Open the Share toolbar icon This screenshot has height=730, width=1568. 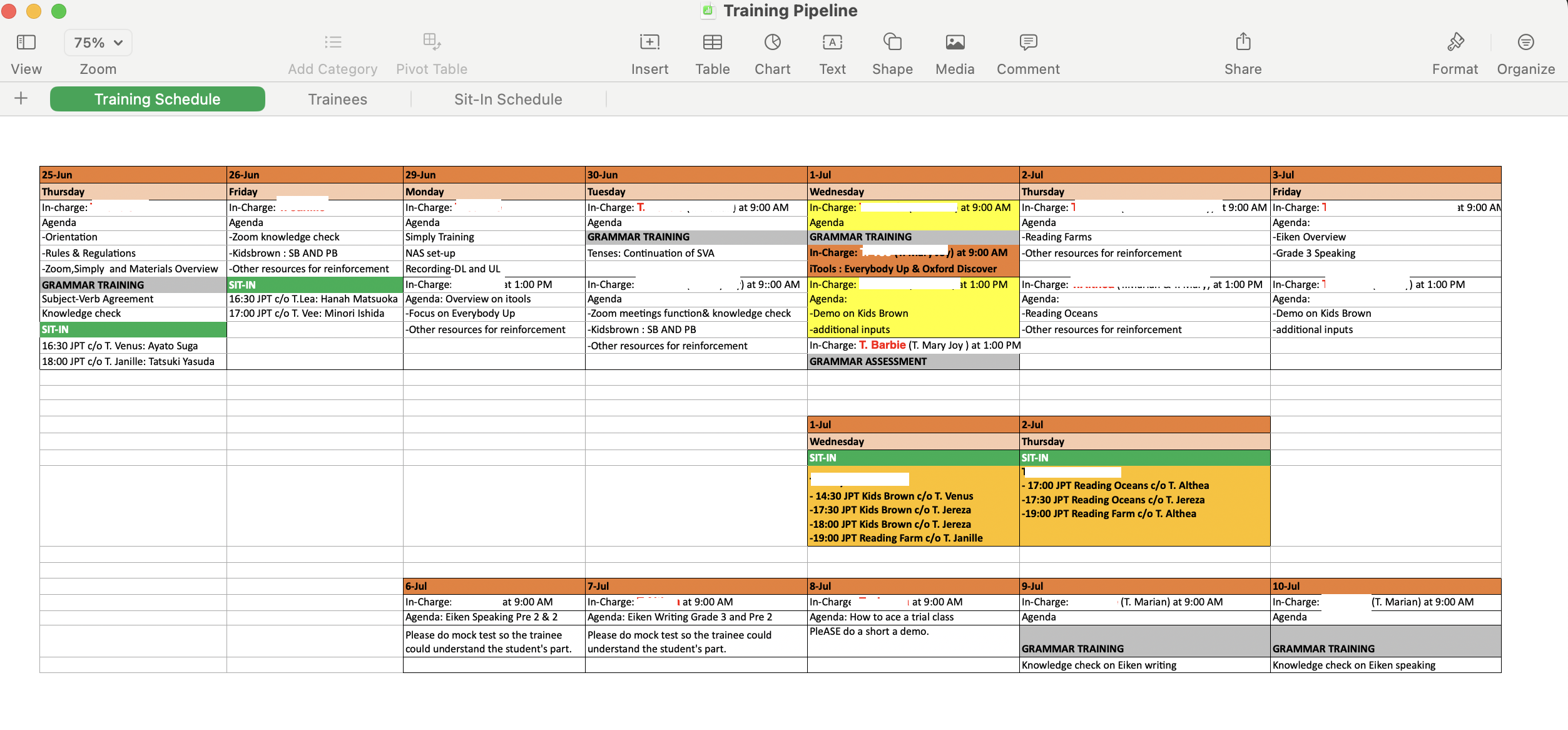pyautogui.click(x=1243, y=43)
